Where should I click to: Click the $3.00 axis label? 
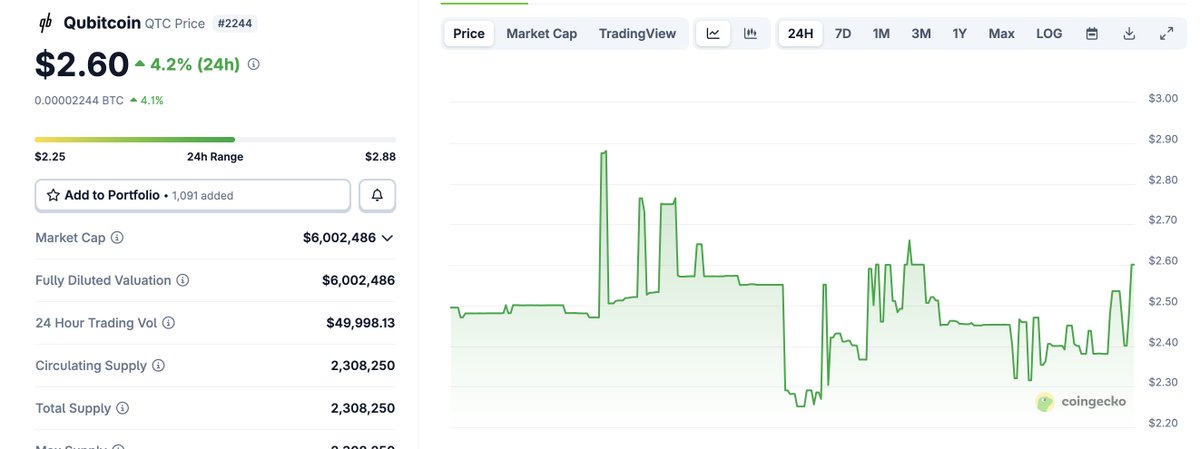pos(1163,98)
